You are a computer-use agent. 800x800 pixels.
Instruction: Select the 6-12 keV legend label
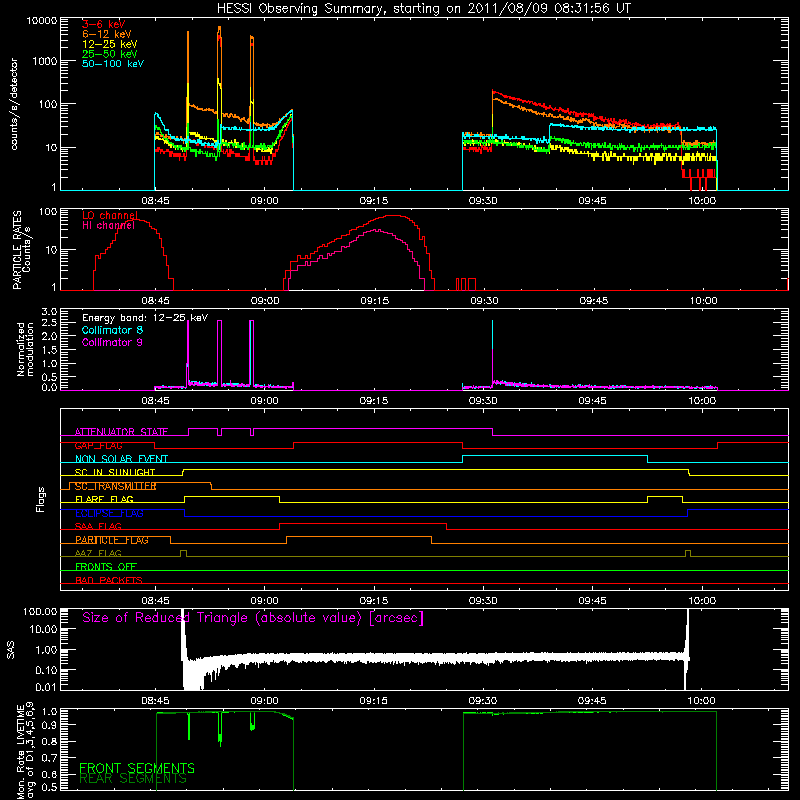(x=107, y=34)
